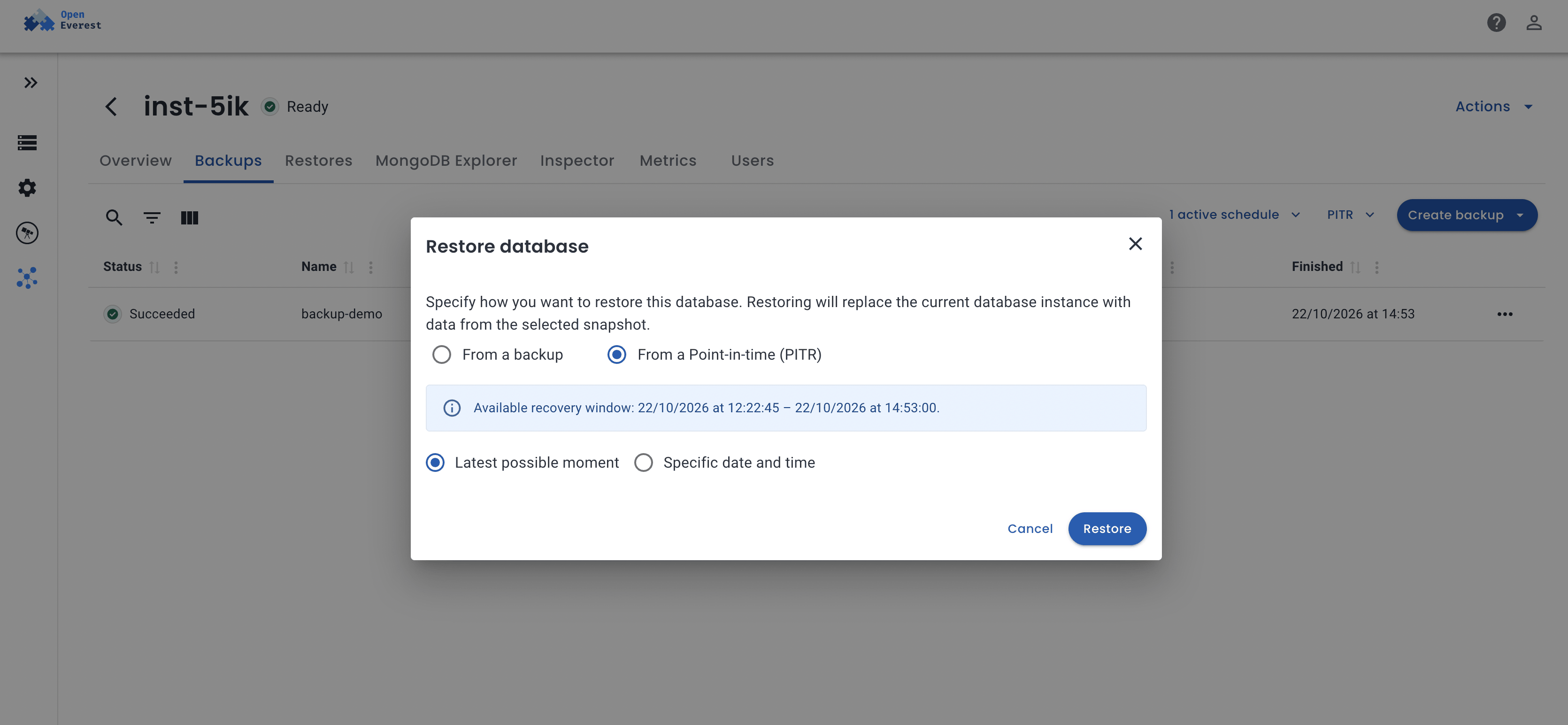Image resolution: width=1568 pixels, height=725 pixels.
Task: Cancel the restore dialog
Action: click(1030, 529)
